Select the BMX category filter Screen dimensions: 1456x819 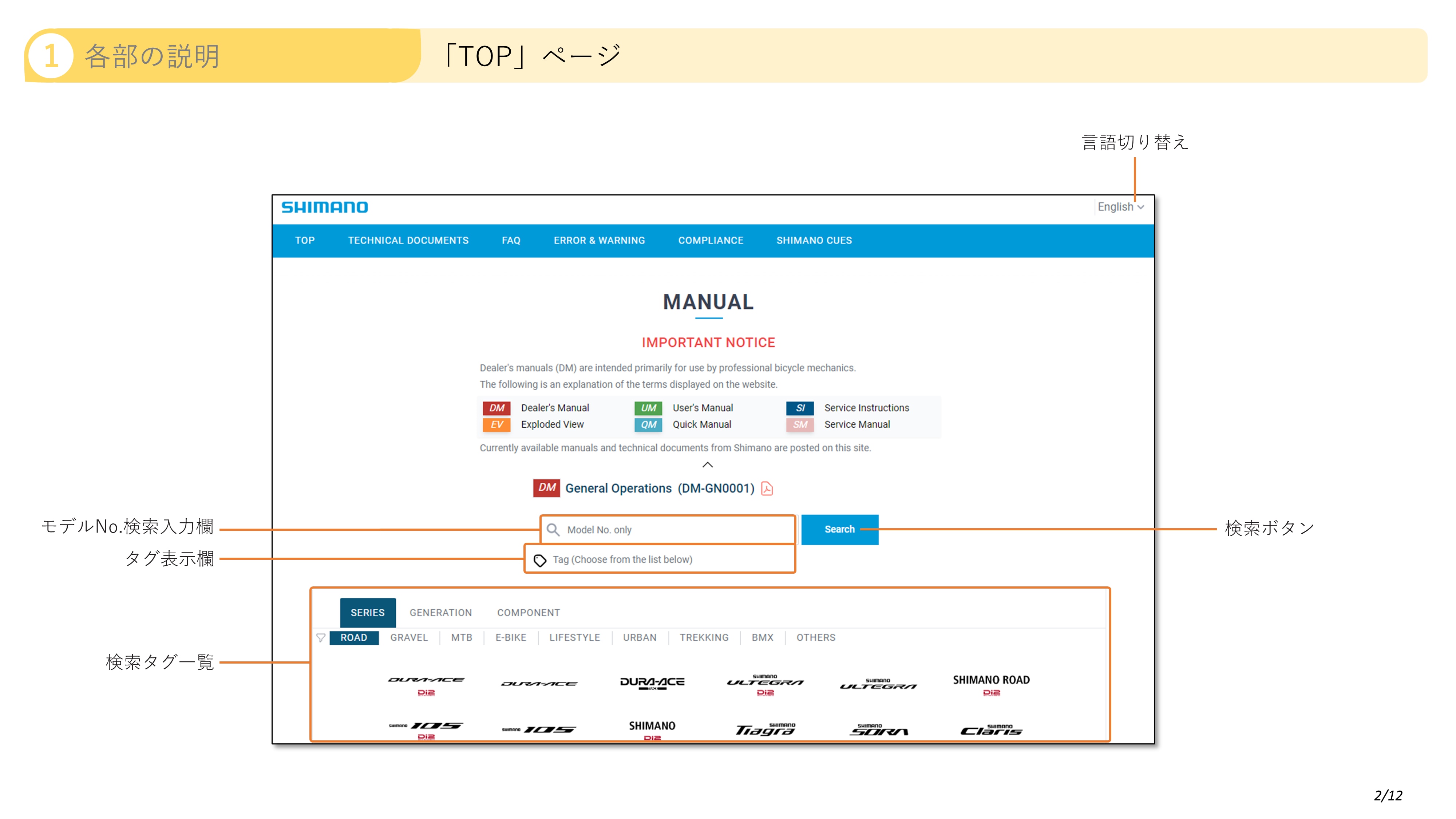[x=762, y=638]
